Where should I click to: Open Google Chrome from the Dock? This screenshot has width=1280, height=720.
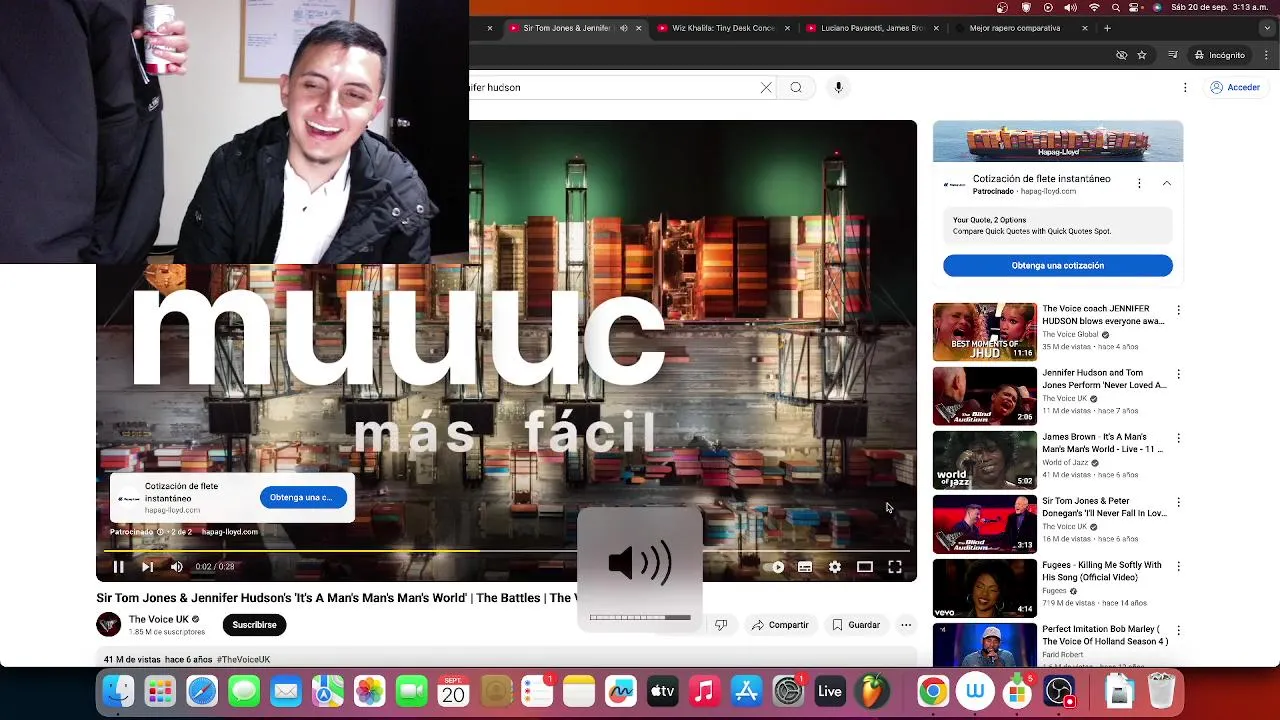(933, 691)
